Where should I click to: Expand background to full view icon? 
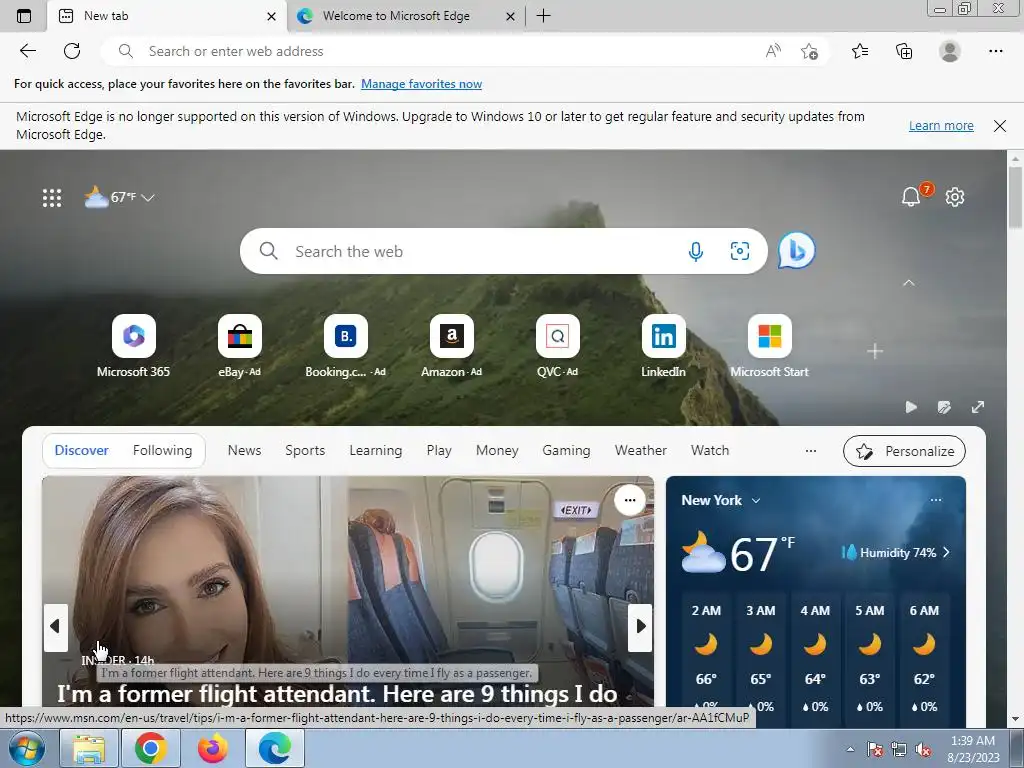[978, 408]
